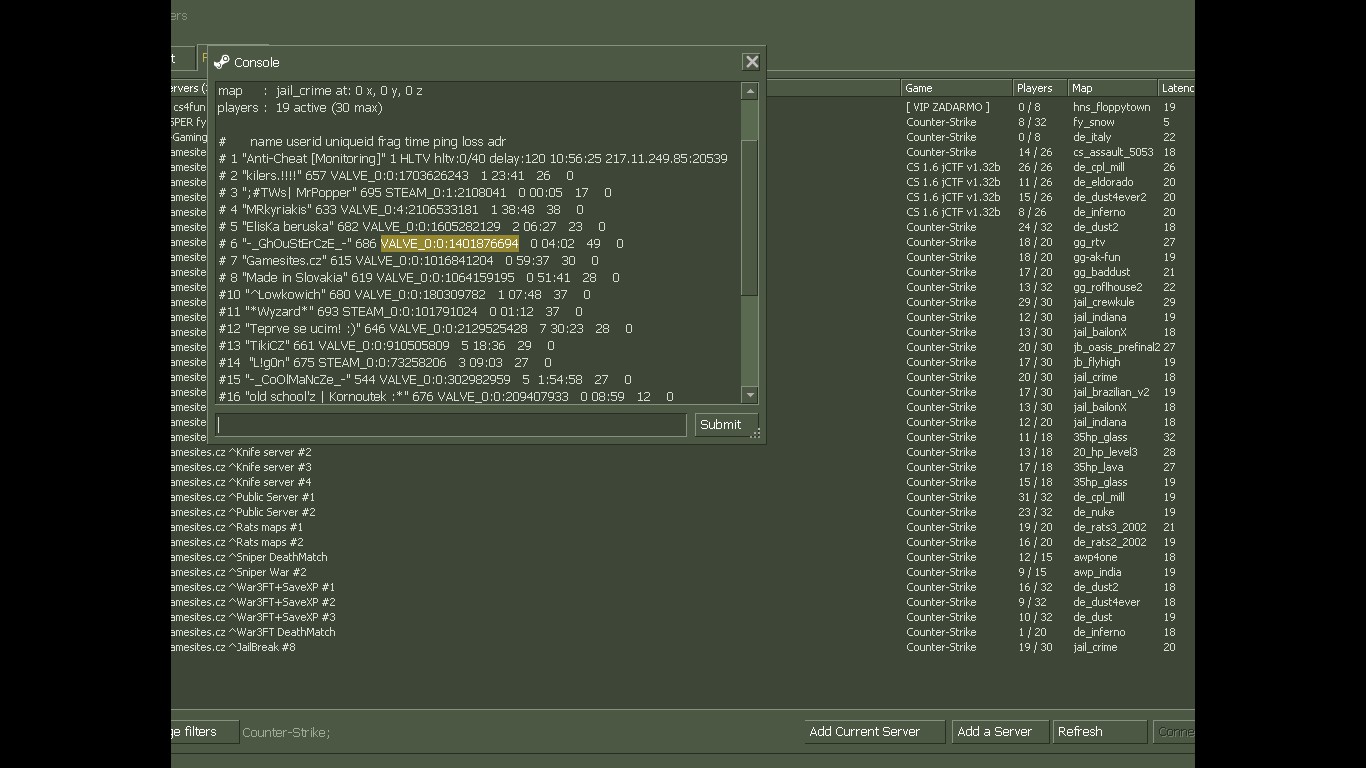Click the Steam logo icon in Console title
The image size is (1366, 768).
pos(222,62)
